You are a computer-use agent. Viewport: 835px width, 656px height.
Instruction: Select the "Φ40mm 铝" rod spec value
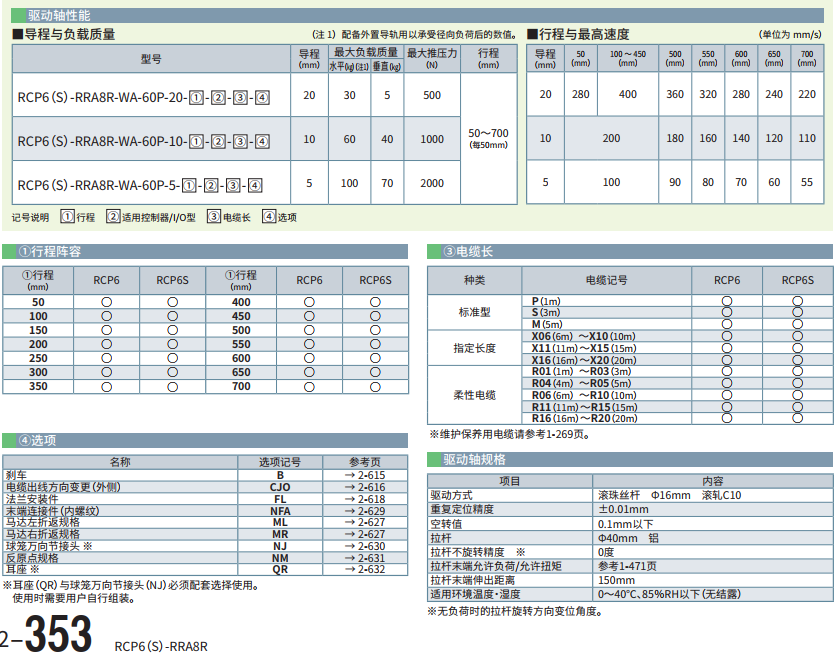click(628, 538)
